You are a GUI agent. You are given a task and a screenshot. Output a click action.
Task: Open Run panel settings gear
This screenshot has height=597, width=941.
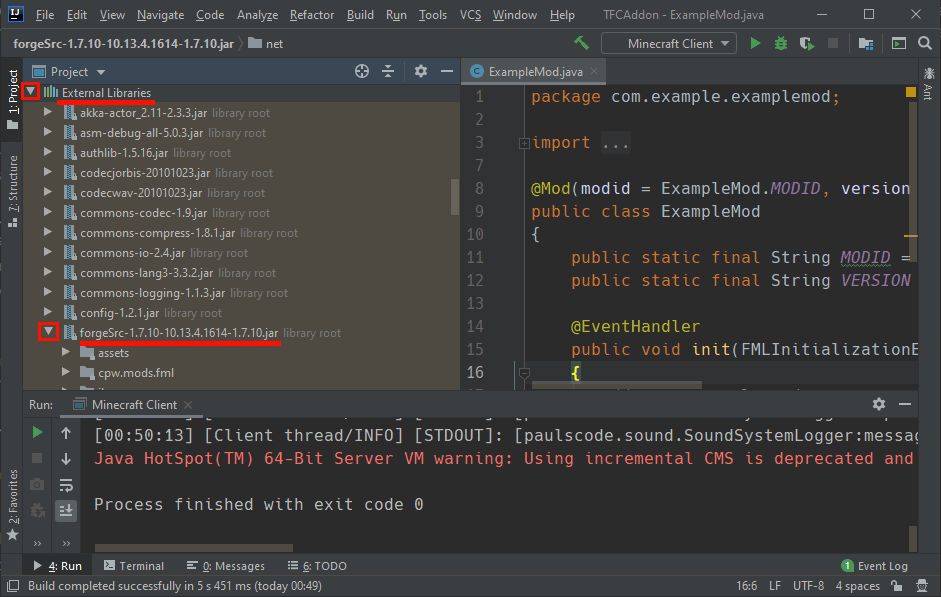coord(879,404)
